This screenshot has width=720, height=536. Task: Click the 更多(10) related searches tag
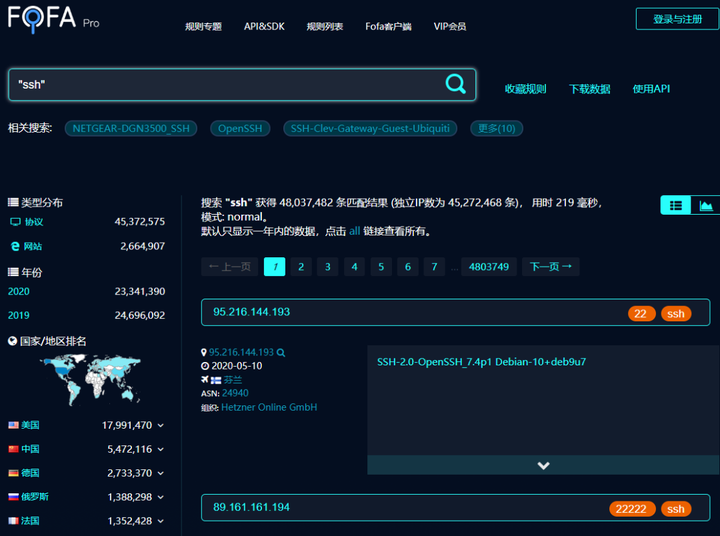coord(496,129)
